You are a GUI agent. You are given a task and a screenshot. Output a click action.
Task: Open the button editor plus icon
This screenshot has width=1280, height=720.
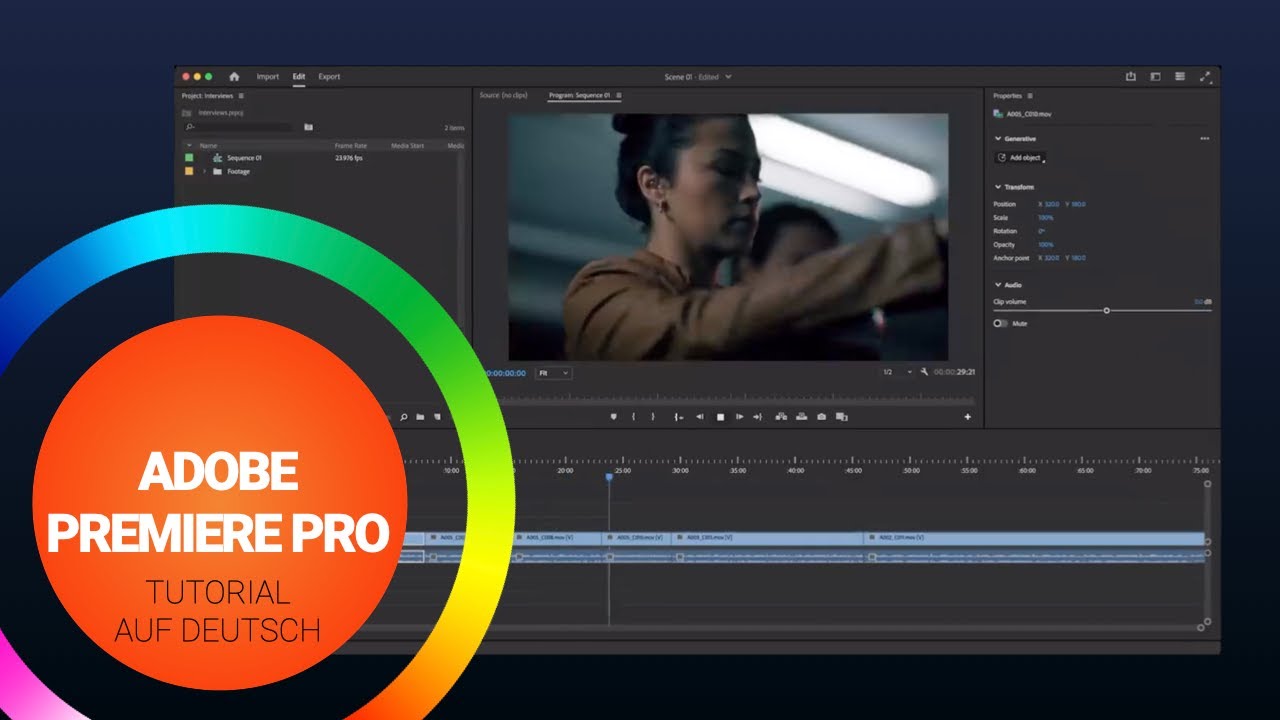pyautogui.click(x=967, y=417)
